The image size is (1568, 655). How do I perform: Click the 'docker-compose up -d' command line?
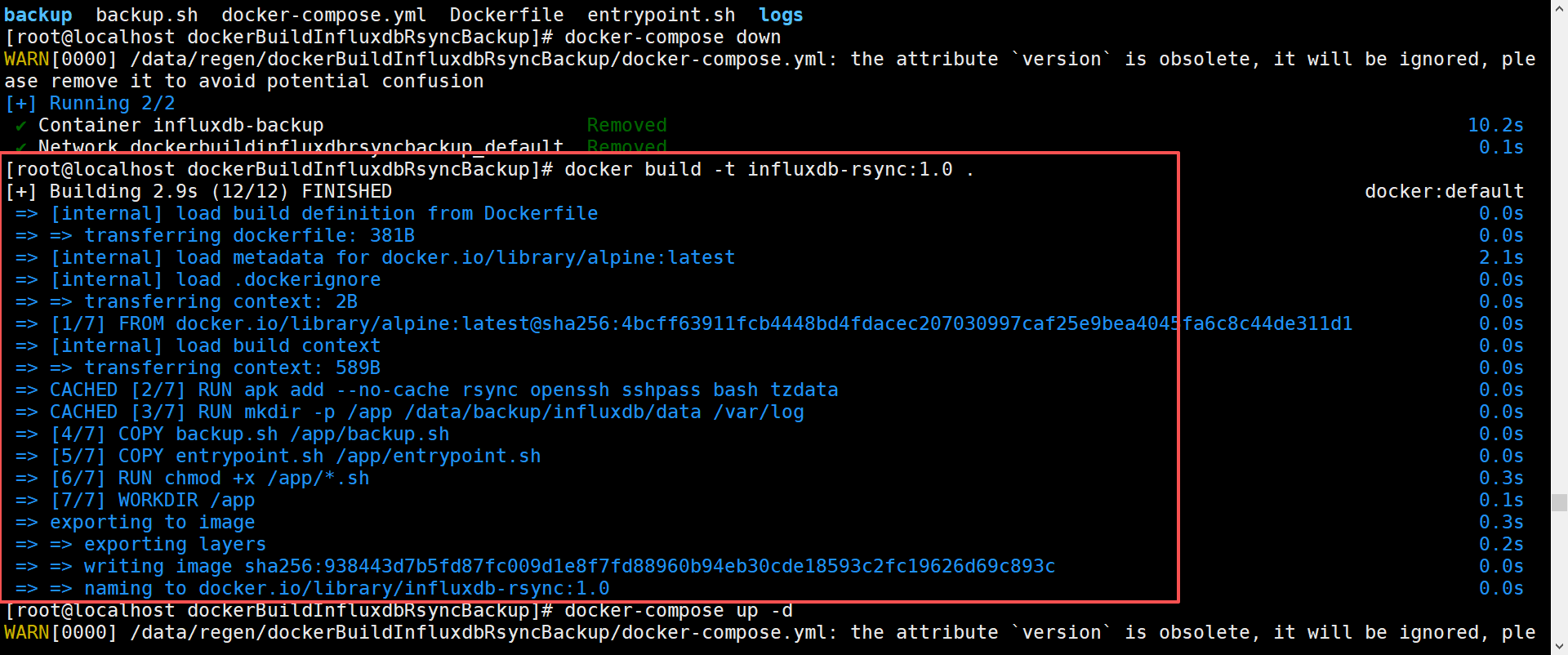point(678,611)
